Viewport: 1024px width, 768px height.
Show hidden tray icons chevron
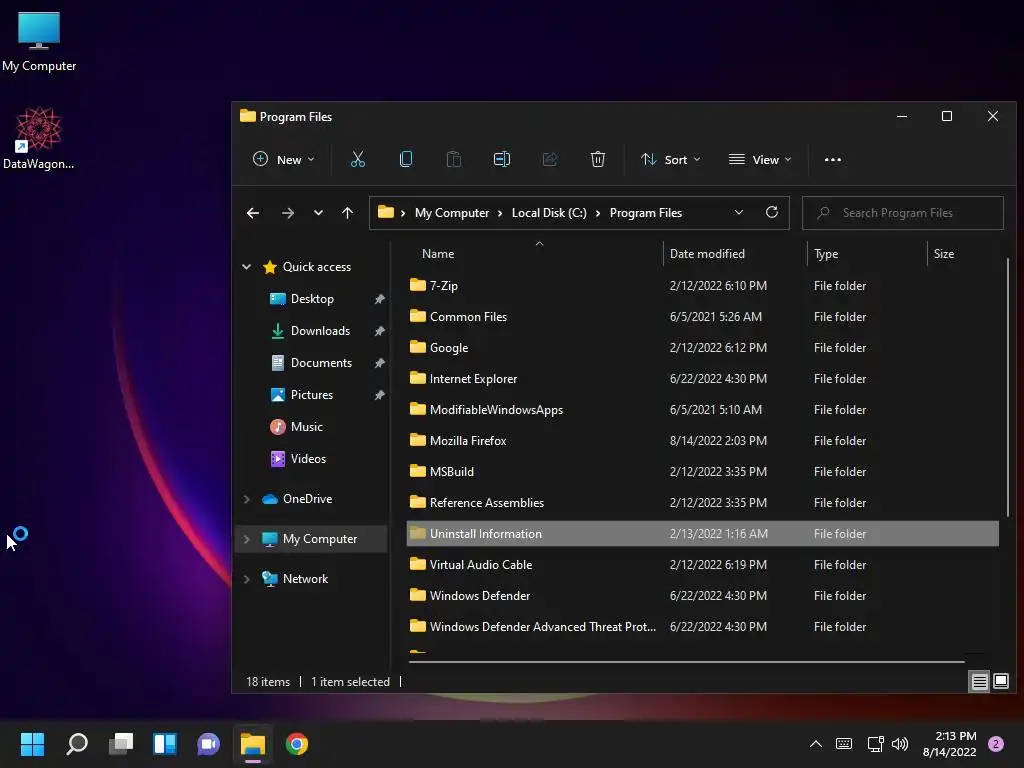(816, 744)
